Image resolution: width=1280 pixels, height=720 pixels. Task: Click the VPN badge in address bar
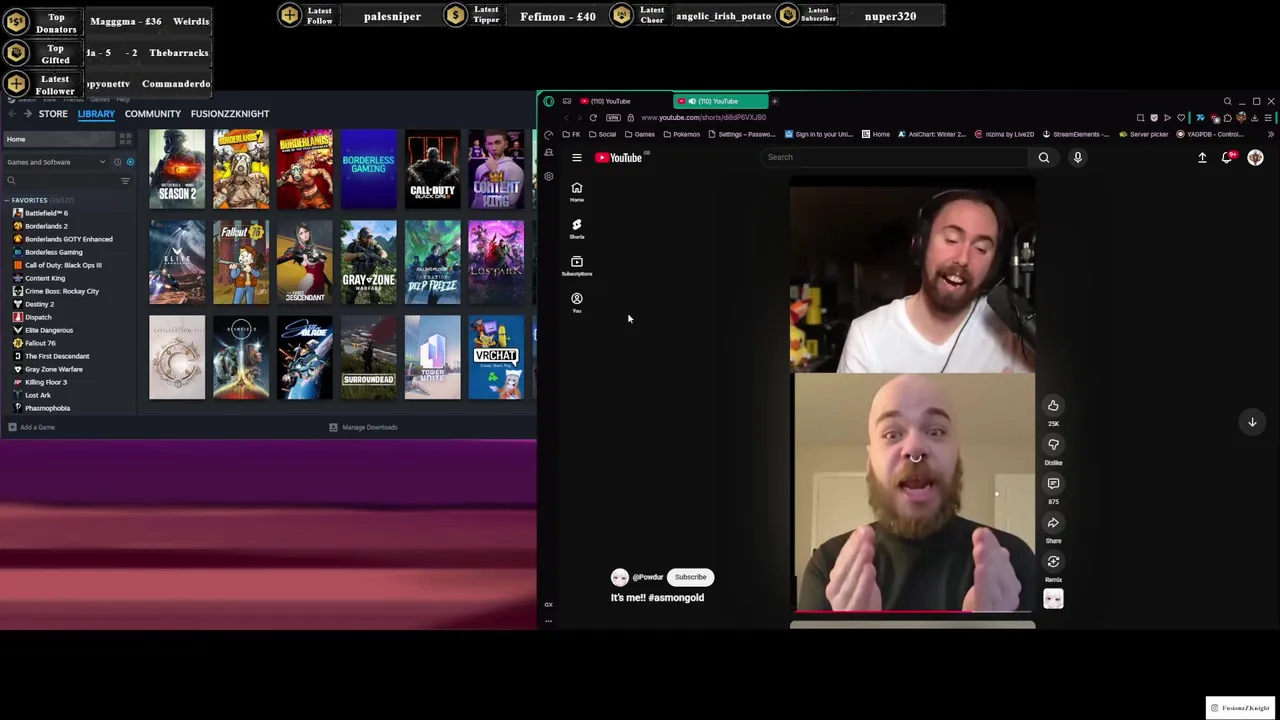point(613,118)
